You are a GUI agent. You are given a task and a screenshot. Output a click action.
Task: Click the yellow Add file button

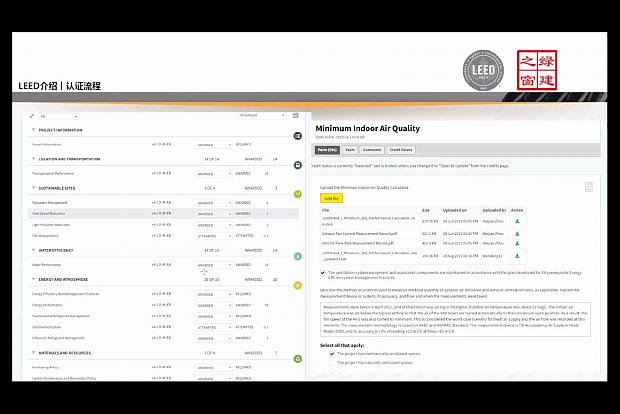click(331, 198)
